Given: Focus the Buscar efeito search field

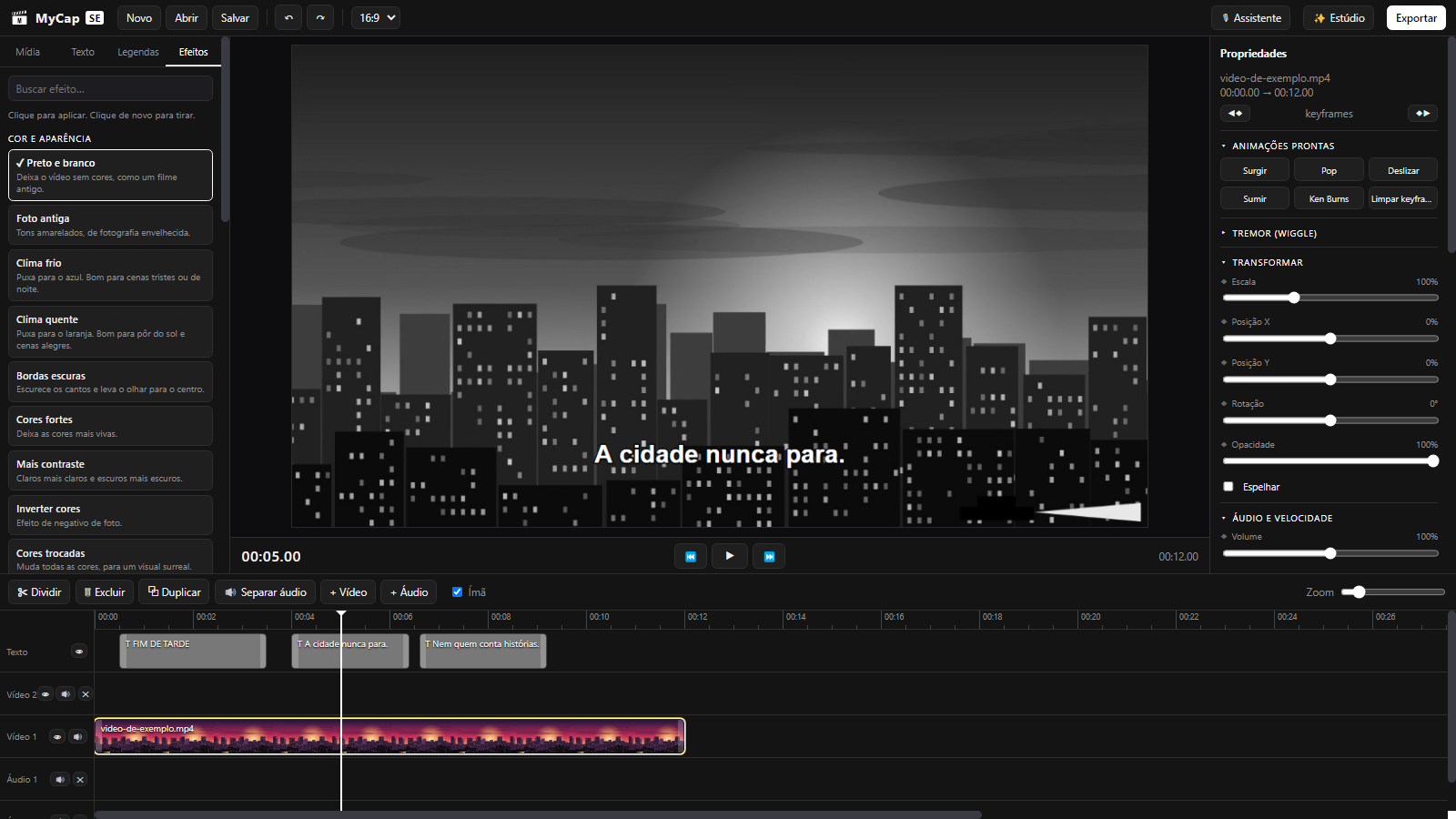Looking at the screenshot, I should pyautogui.click(x=110, y=89).
